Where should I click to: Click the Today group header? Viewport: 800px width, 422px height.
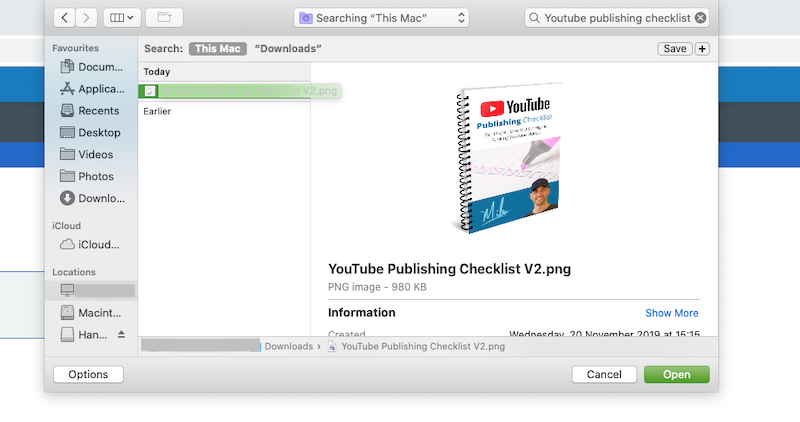pos(157,72)
